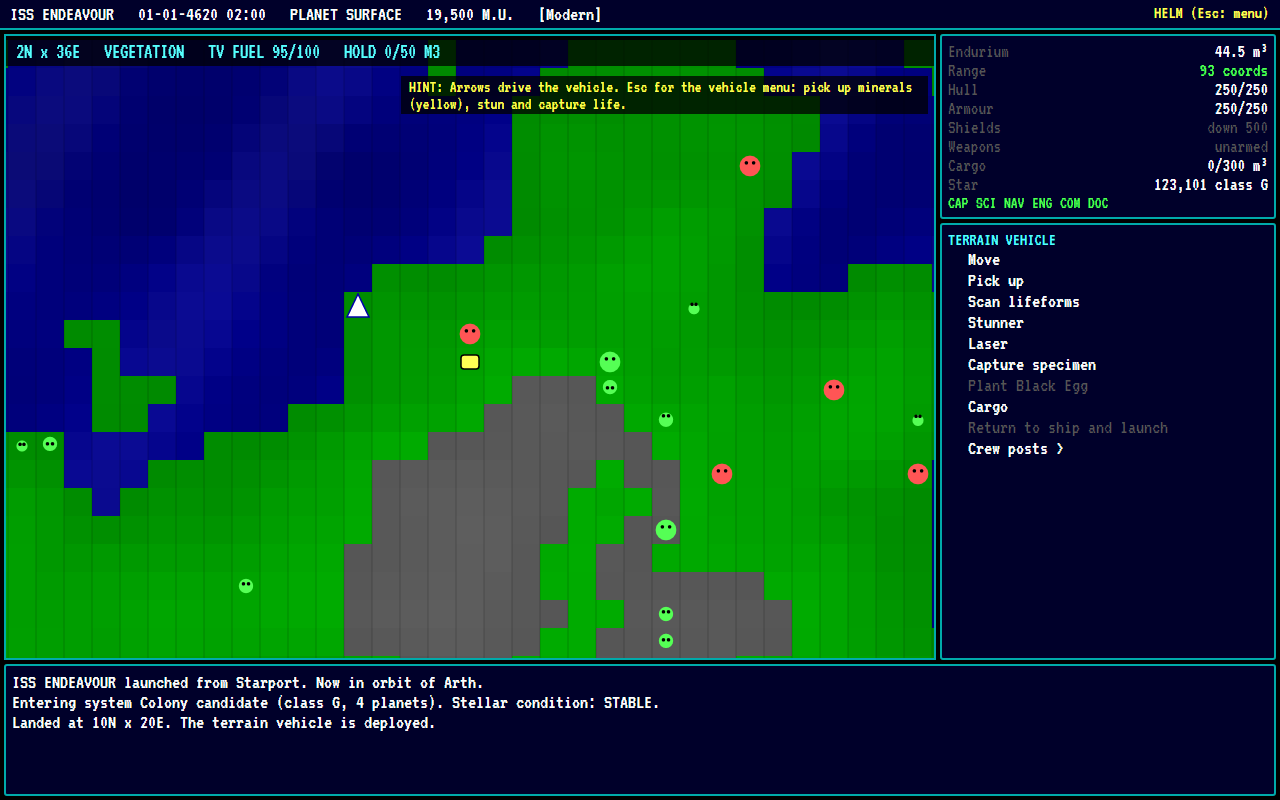Click the yellow HINT message box
Screen dimensions: 1280x800
[x=664, y=96]
